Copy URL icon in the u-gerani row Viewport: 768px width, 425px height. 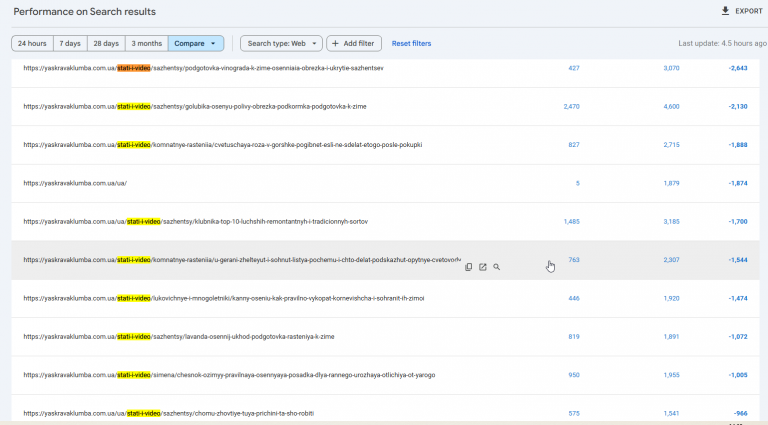tap(468, 267)
